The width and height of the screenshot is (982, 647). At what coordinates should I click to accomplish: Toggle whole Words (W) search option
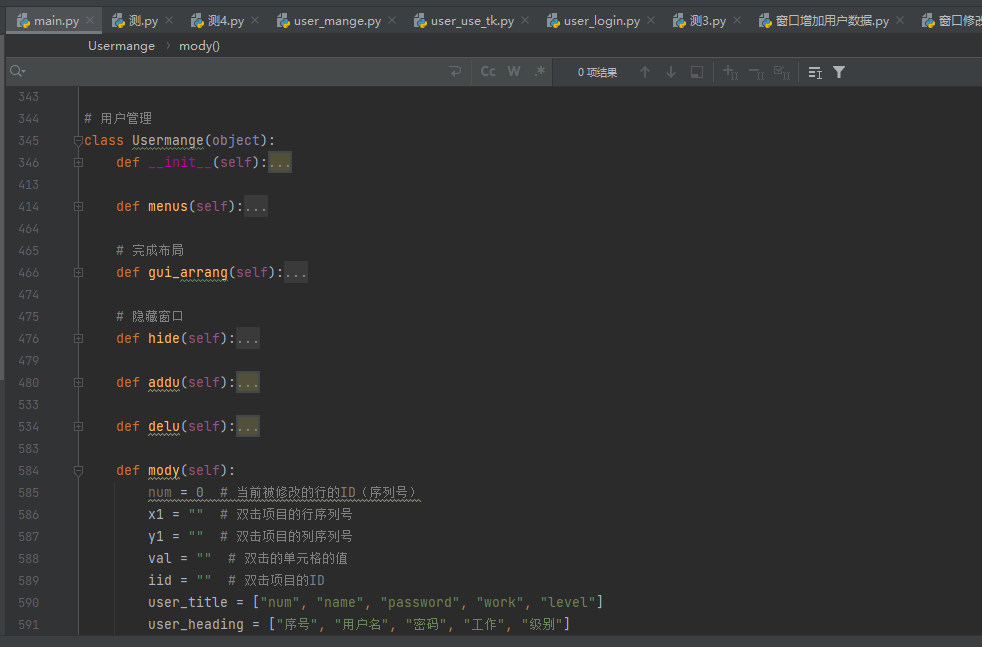point(514,72)
